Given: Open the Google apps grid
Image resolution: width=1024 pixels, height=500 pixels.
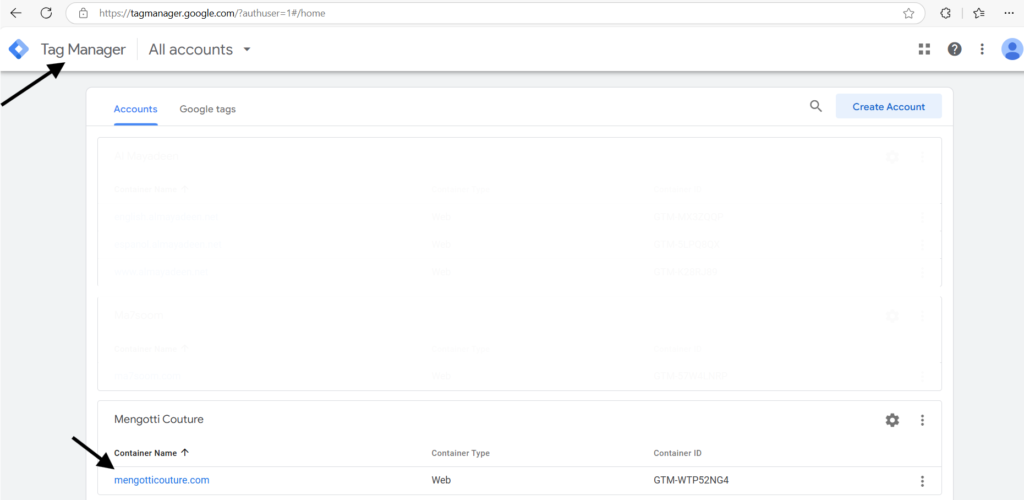Looking at the screenshot, I should tap(924, 49).
